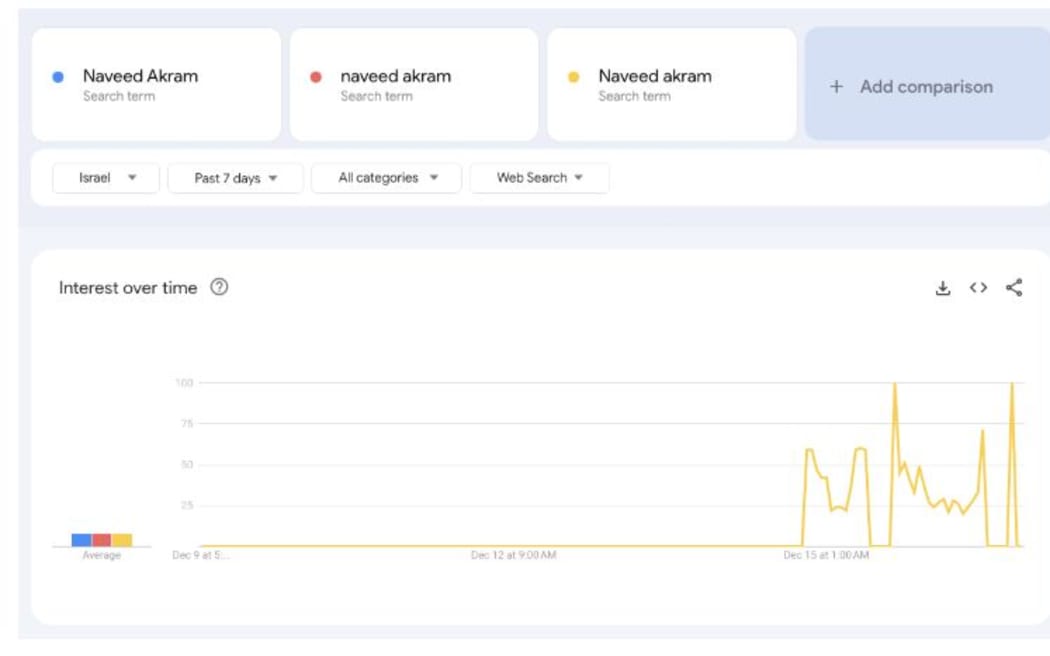The height and width of the screenshot is (656, 1050).
Task: Open the Past 7 days time range dropdown
Action: pos(235,178)
